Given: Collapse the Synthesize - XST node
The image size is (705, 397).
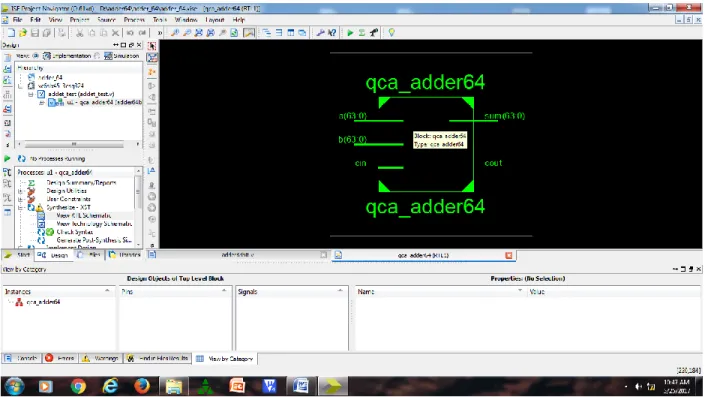Looking at the screenshot, I should pyautogui.click(x=20, y=208).
